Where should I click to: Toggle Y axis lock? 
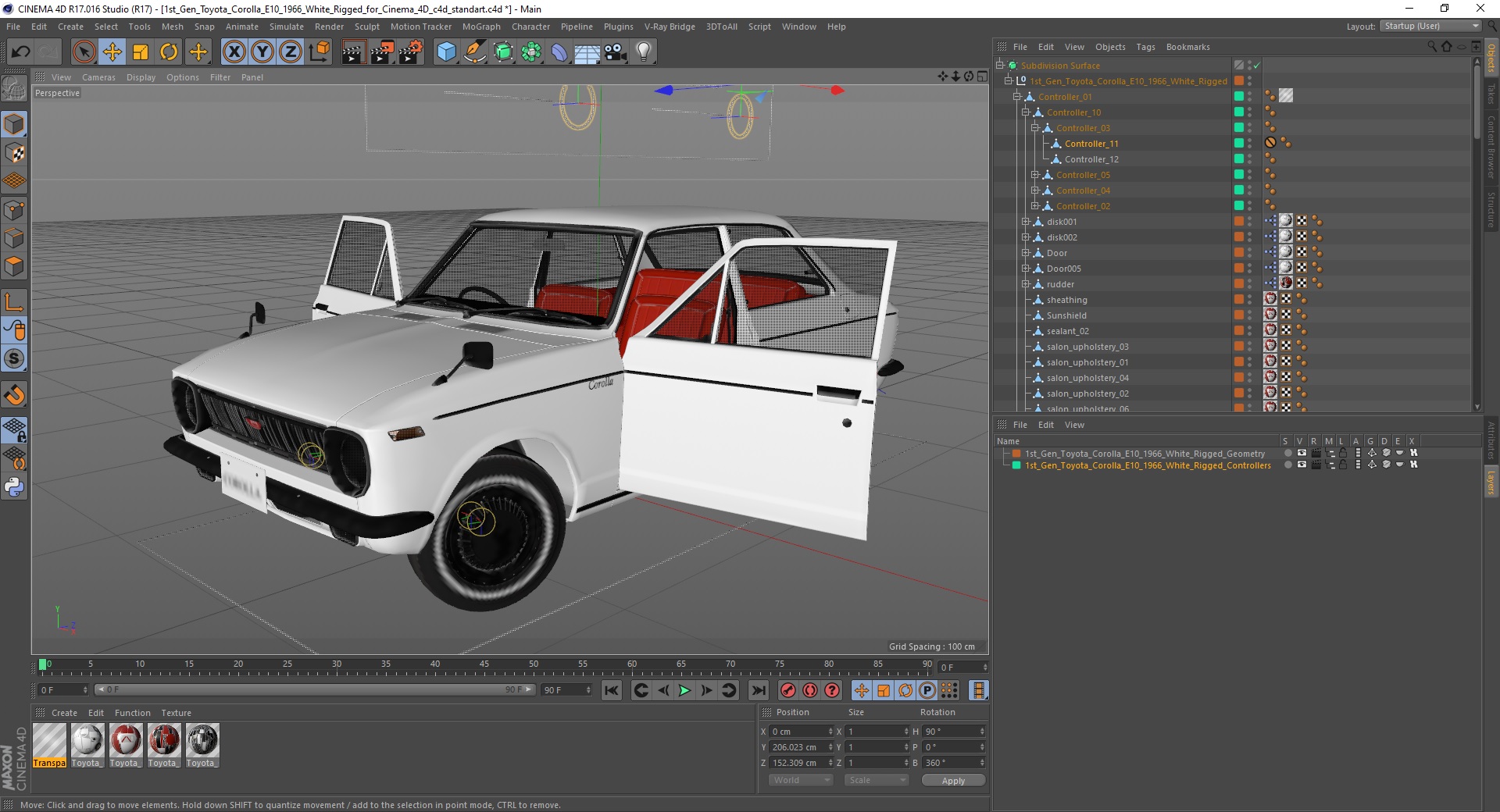(262, 52)
